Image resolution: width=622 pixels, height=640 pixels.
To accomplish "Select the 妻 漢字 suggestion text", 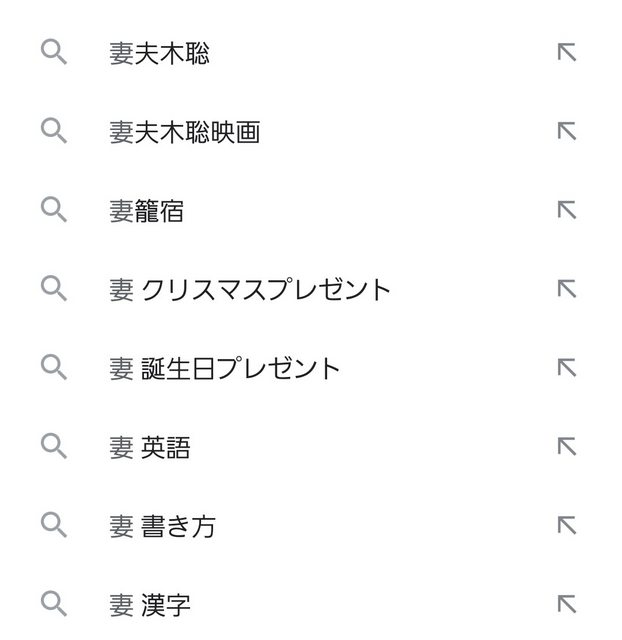I will click(x=150, y=604).
